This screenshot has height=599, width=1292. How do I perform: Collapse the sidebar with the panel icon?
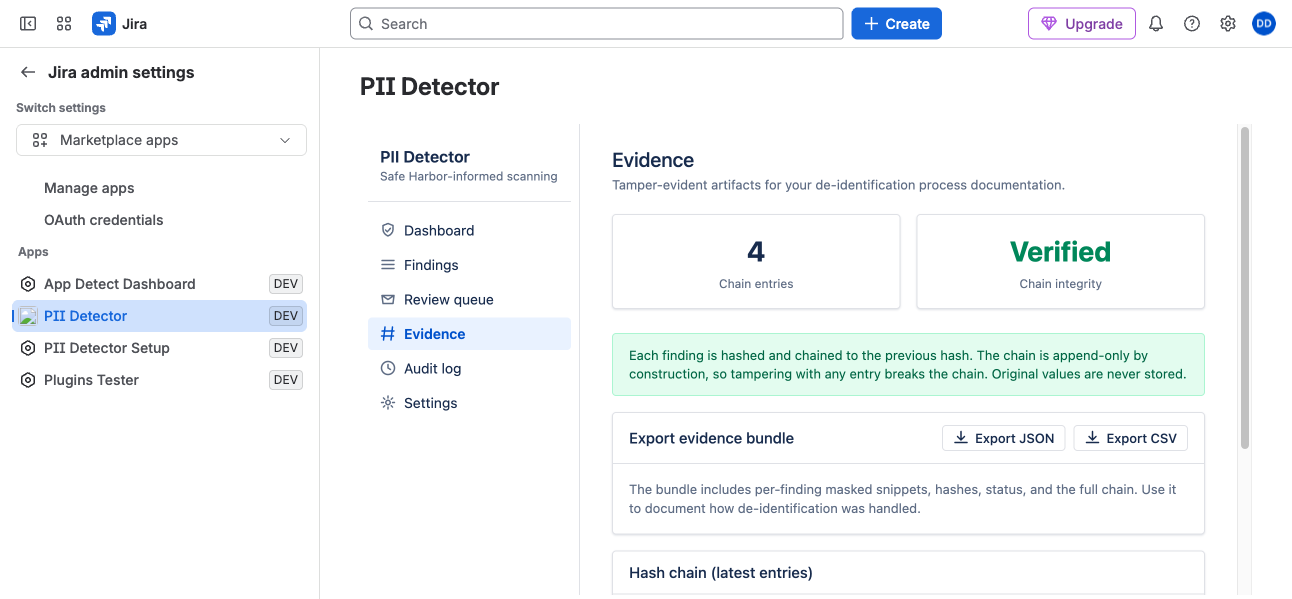pos(28,24)
